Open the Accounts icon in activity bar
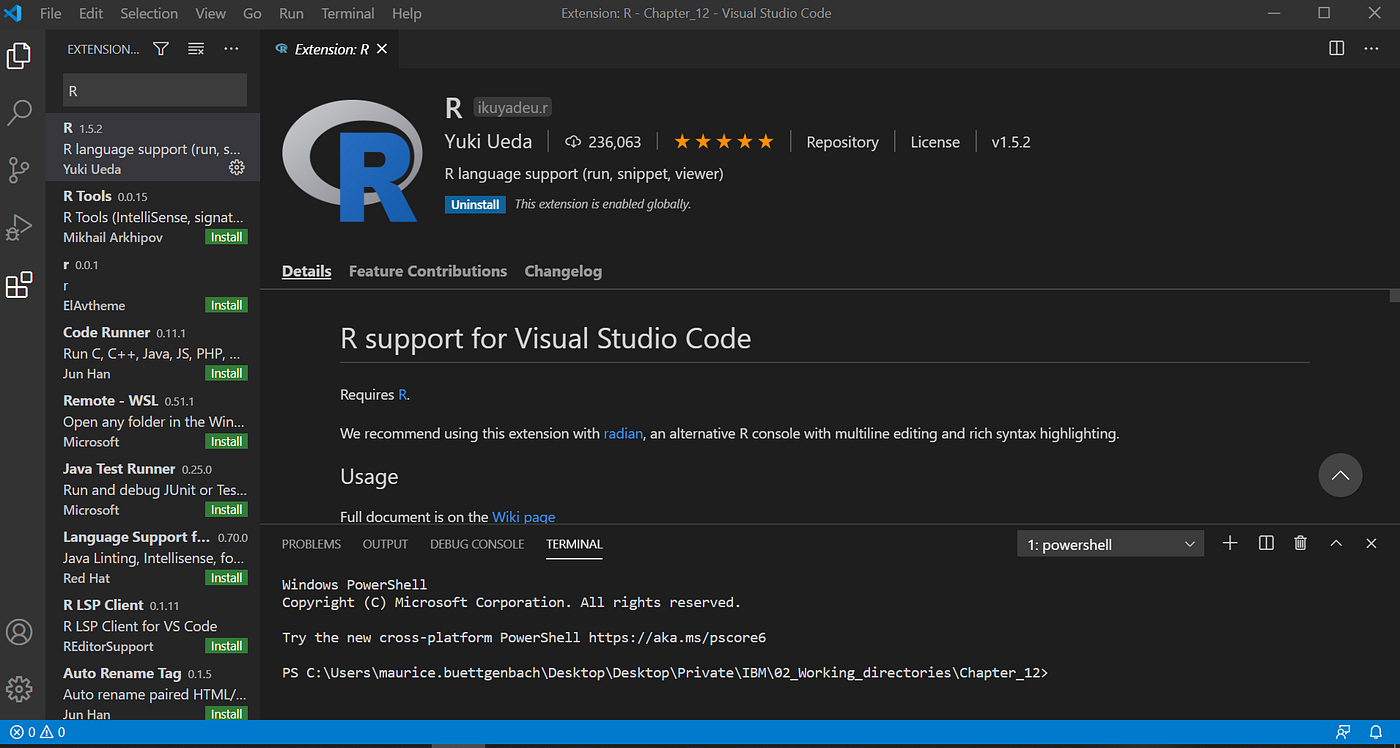The width and height of the screenshot is (1400, 748). [19, 632]
